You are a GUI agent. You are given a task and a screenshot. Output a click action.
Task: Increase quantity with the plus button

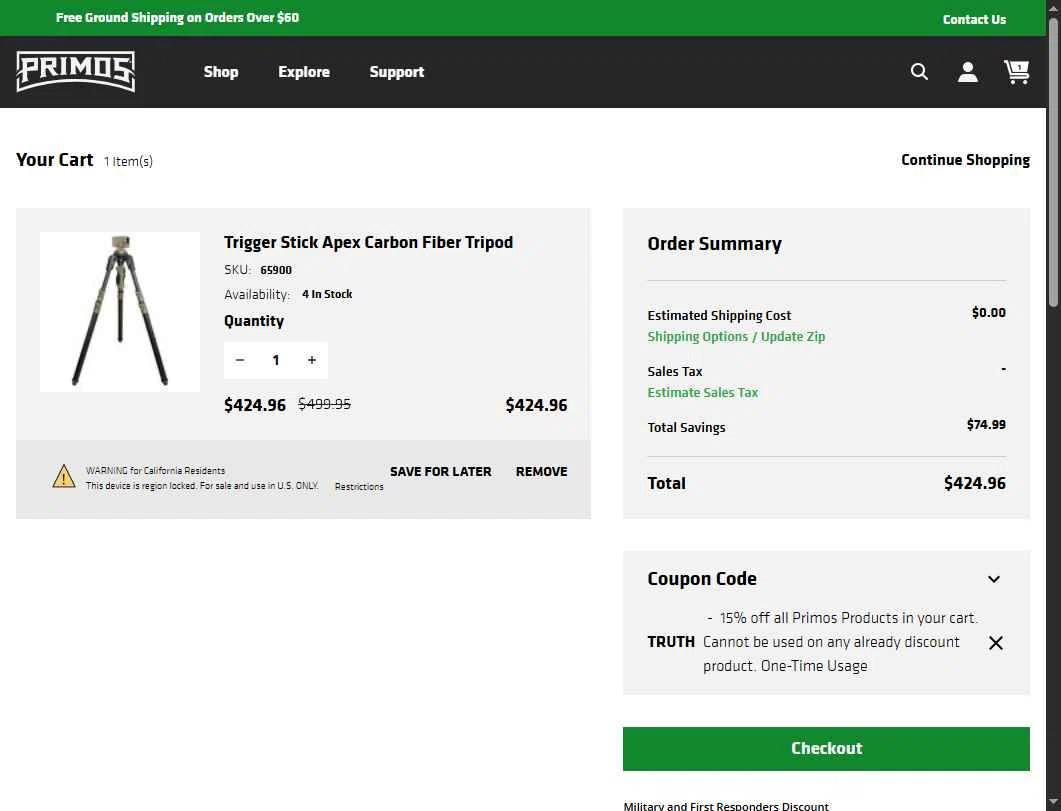(x=312, y=361)
